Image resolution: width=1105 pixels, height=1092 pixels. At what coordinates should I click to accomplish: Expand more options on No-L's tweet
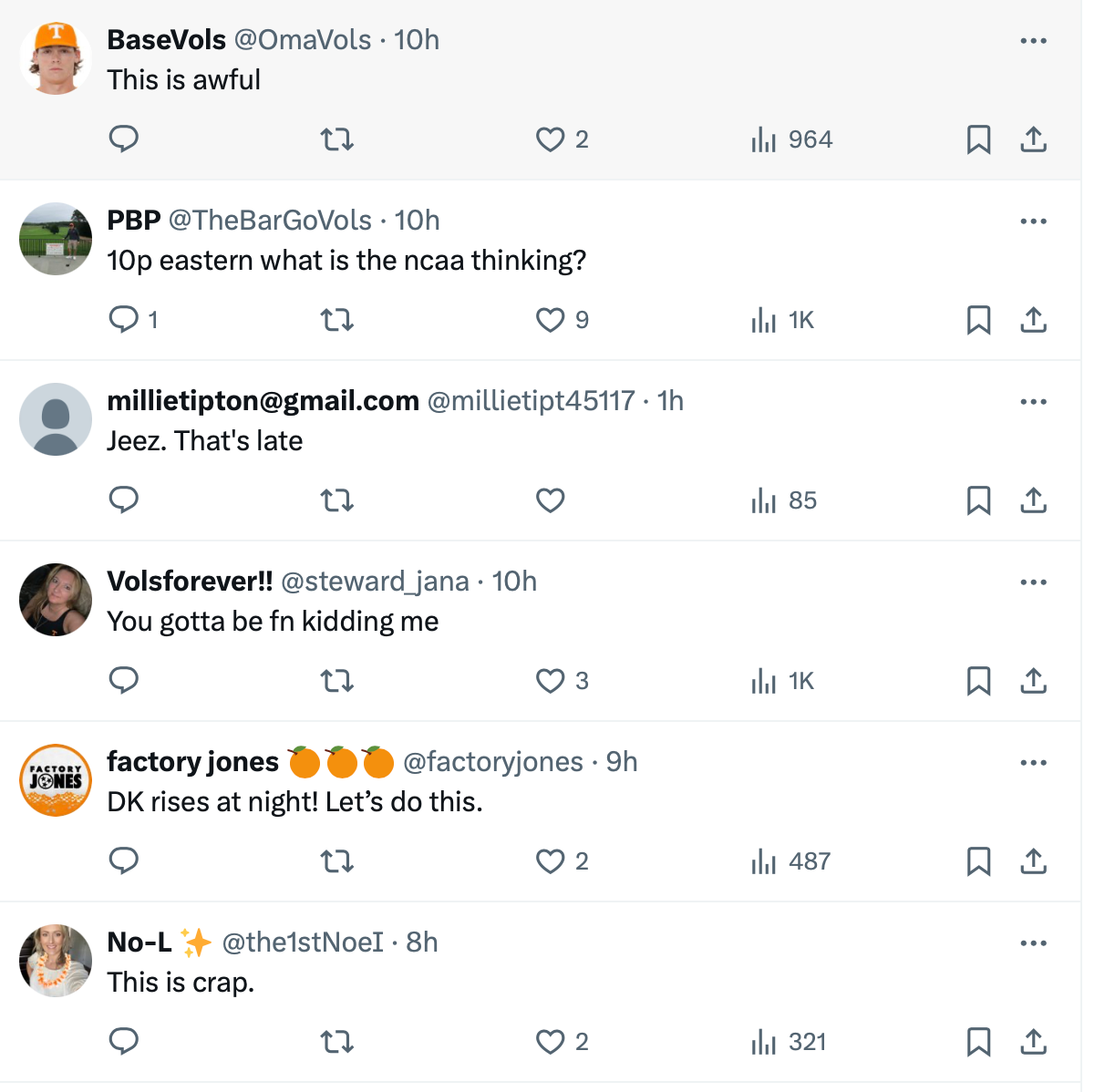(x=1033, y=943)
